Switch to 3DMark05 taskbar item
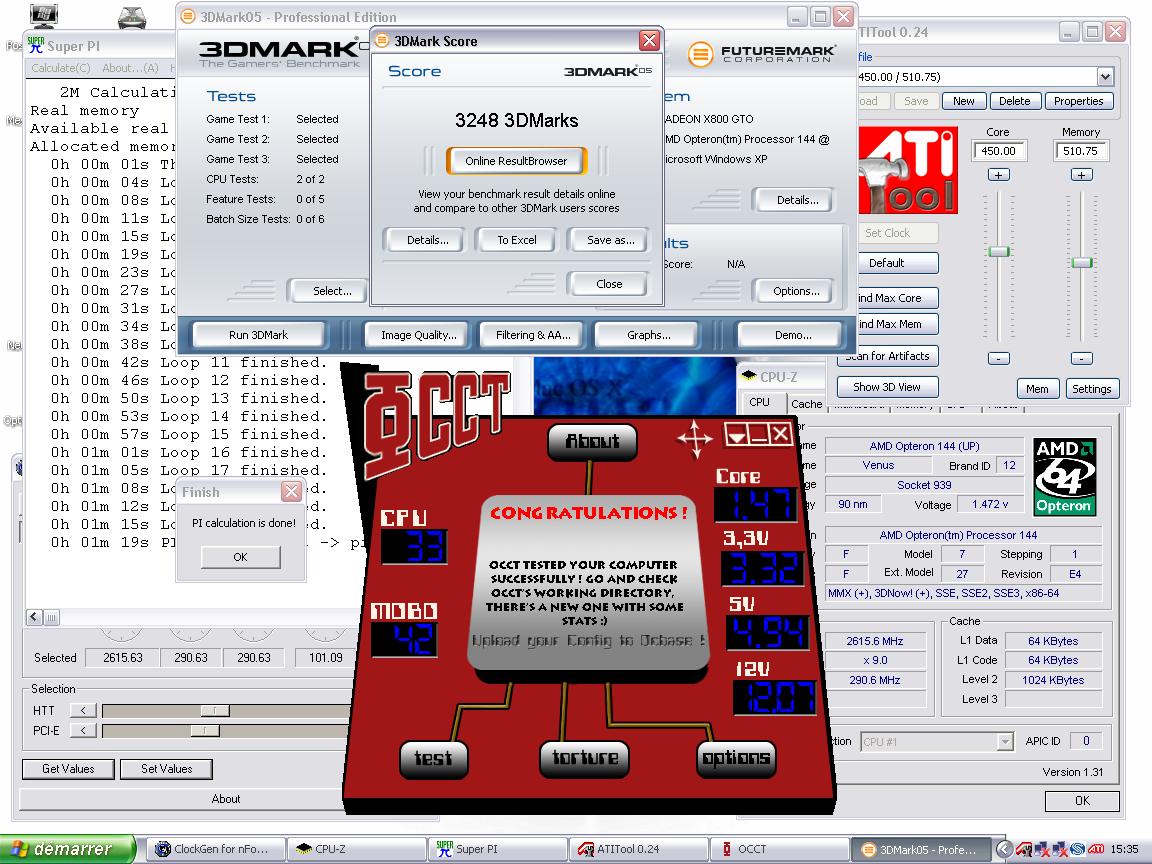The image size is (1152, 864). [x=921, y=849]
